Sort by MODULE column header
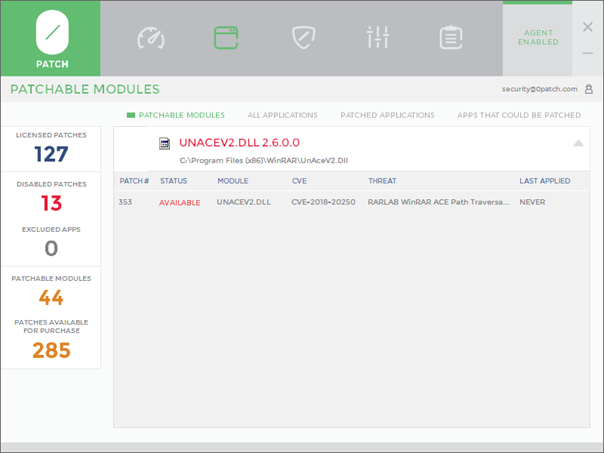Image resolution: width=604 pixels, height=453 pixels. tap(233, 181)
